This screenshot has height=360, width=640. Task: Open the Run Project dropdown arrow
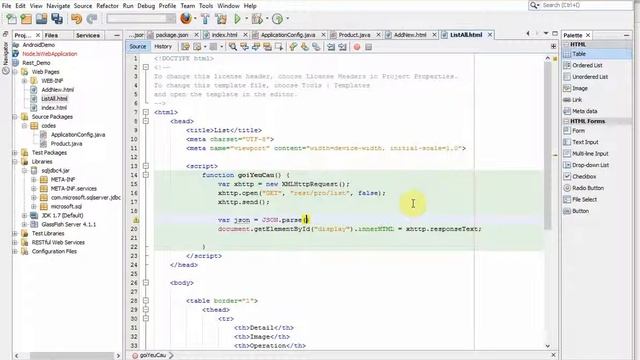pyautogui.click(x=246, y=19)
